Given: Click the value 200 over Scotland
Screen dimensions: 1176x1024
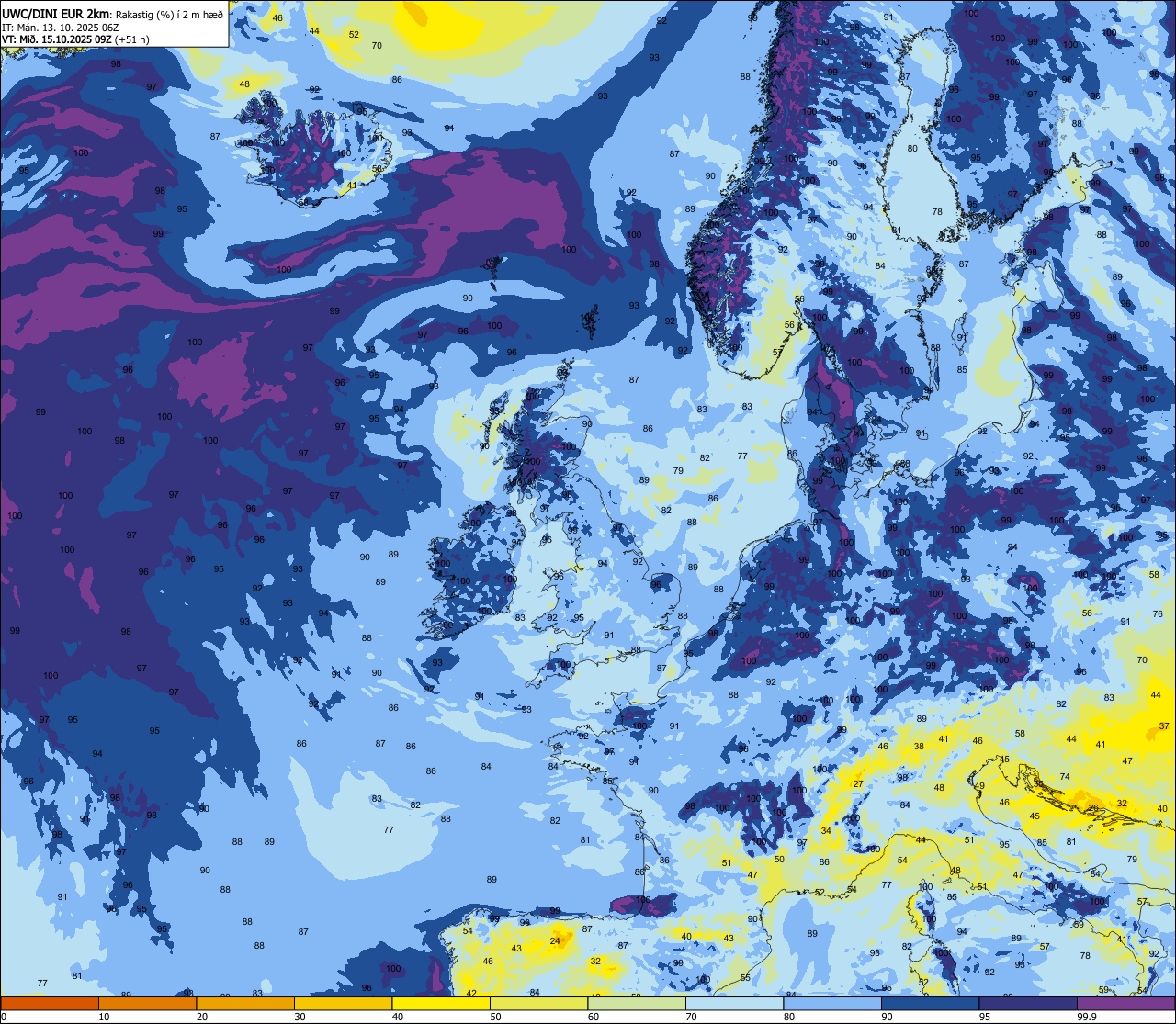Looking at the screenshot, I should point(533,462).
